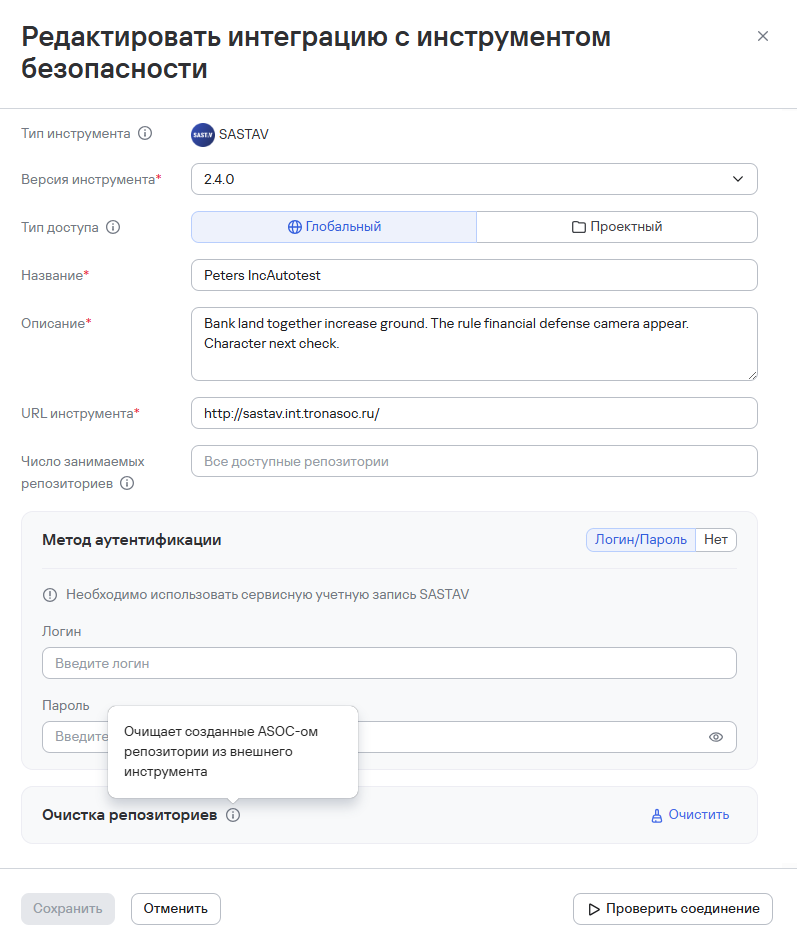Close the edit integration dialog
Viewport: 797px width, 944px height.
tap(763, 36)
